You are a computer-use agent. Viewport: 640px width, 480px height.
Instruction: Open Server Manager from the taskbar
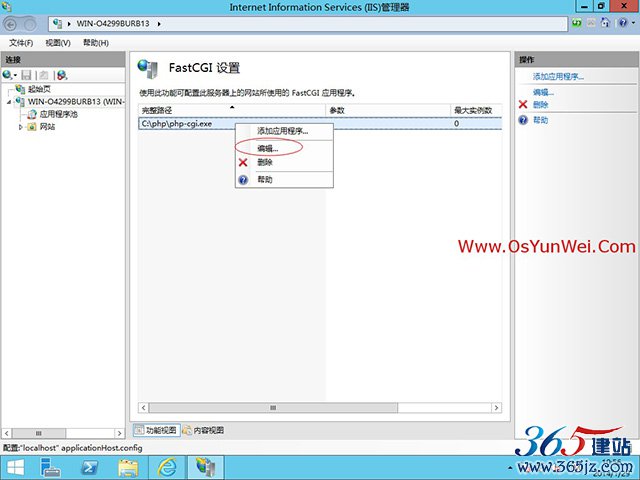tap(51, 468)
